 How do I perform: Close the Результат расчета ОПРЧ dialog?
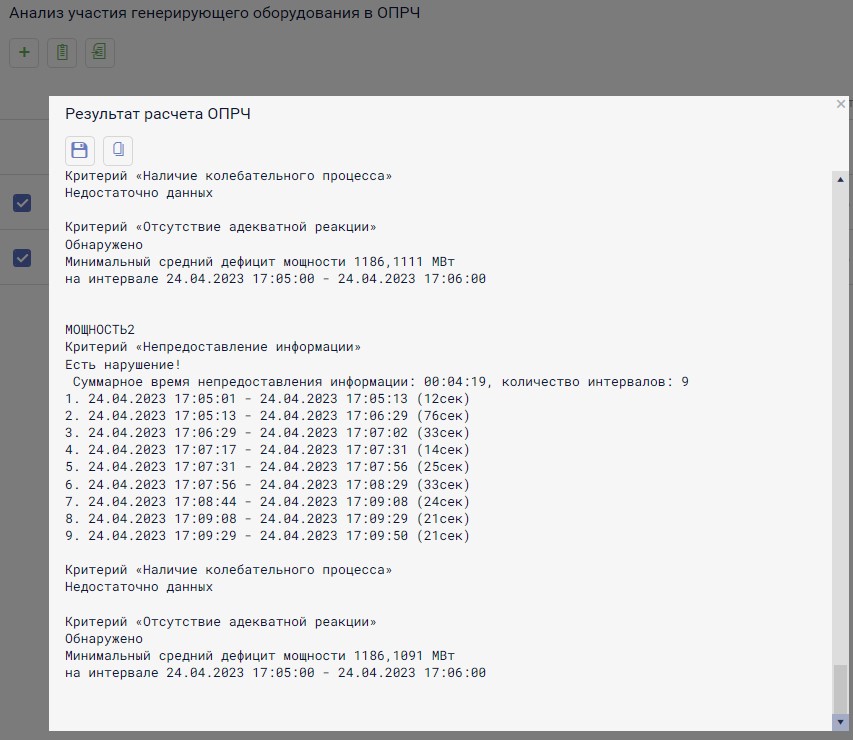click(840, 104)
